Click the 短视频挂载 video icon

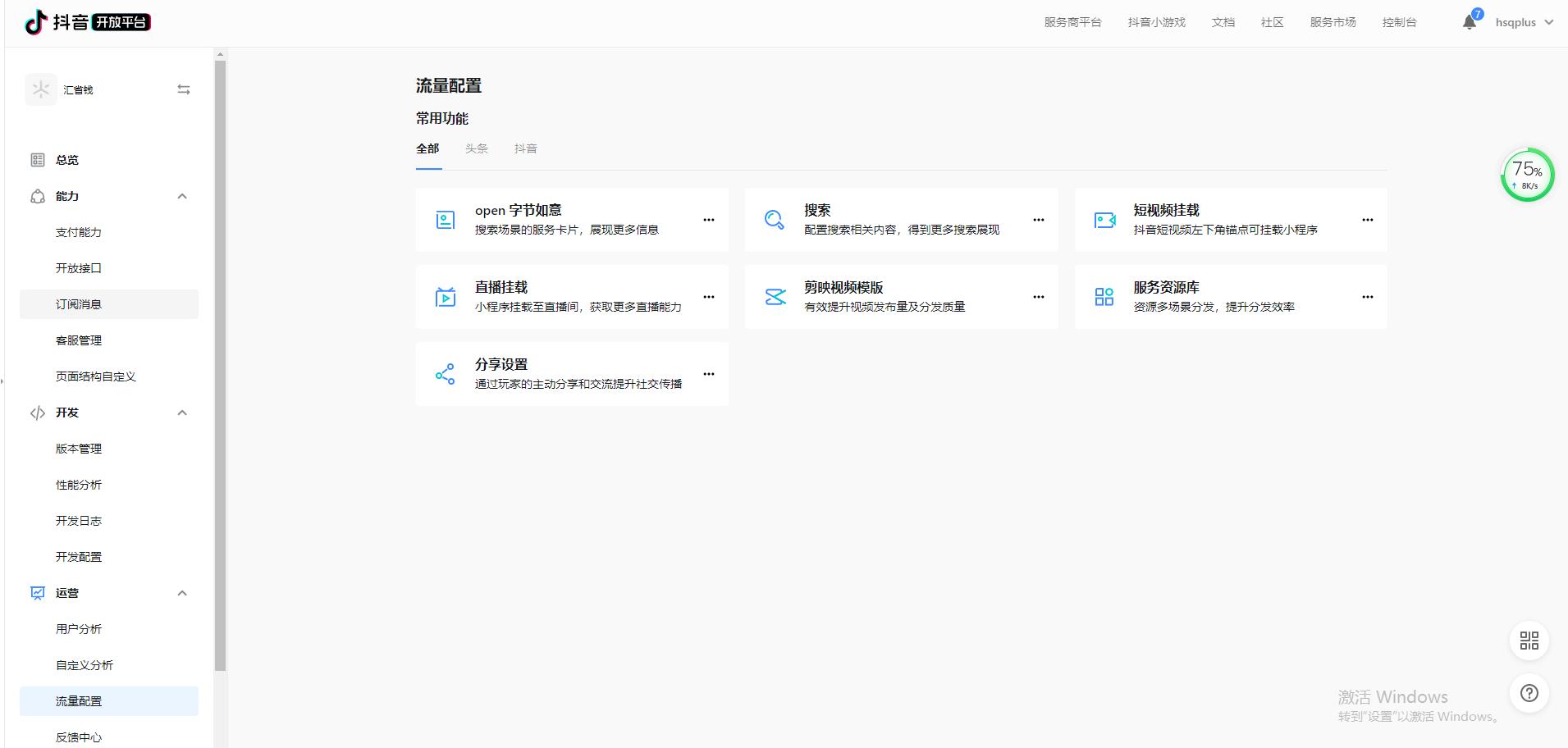tap(1104, 220)
